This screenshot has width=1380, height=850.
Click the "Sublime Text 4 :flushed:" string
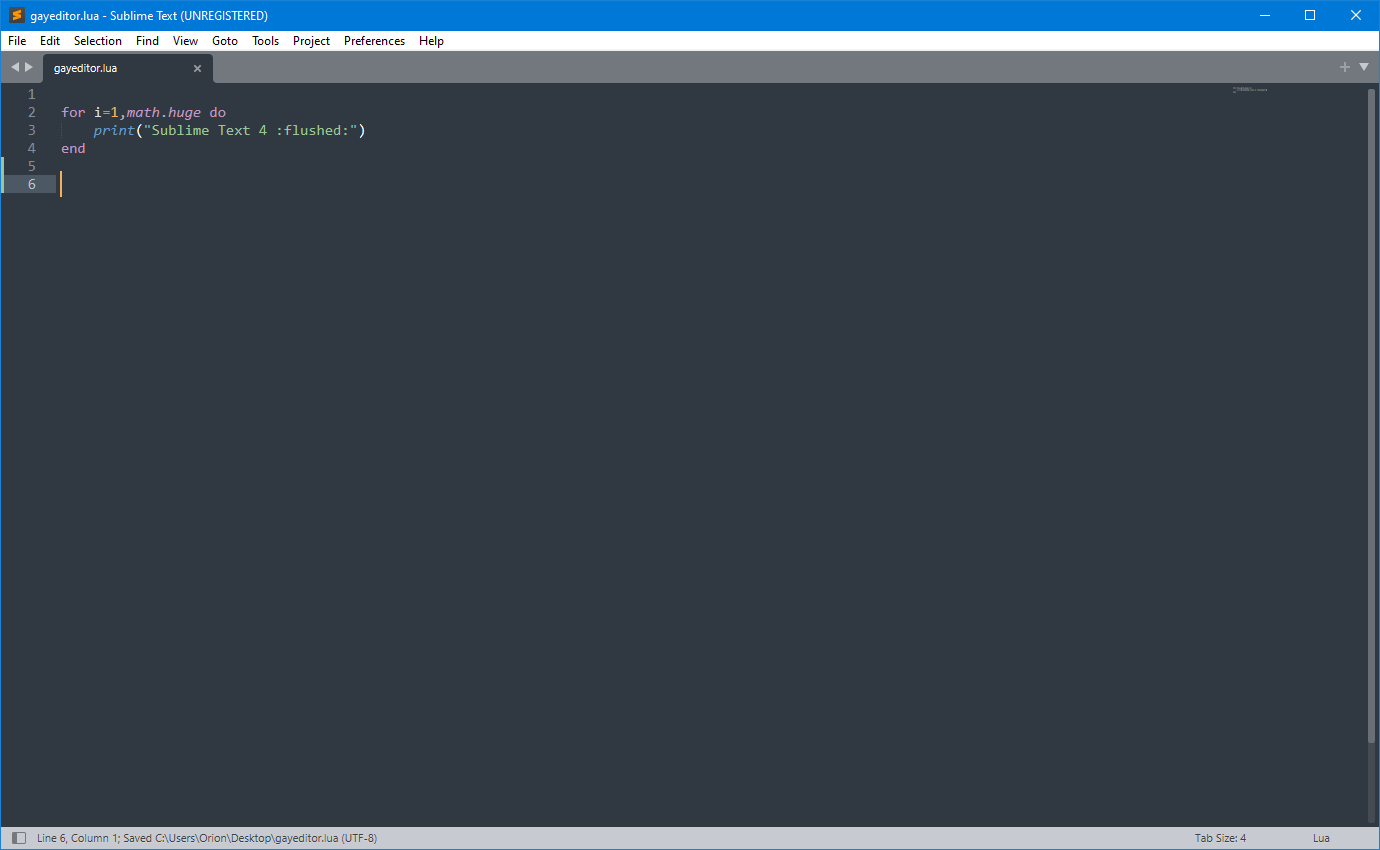click(250, 130)
